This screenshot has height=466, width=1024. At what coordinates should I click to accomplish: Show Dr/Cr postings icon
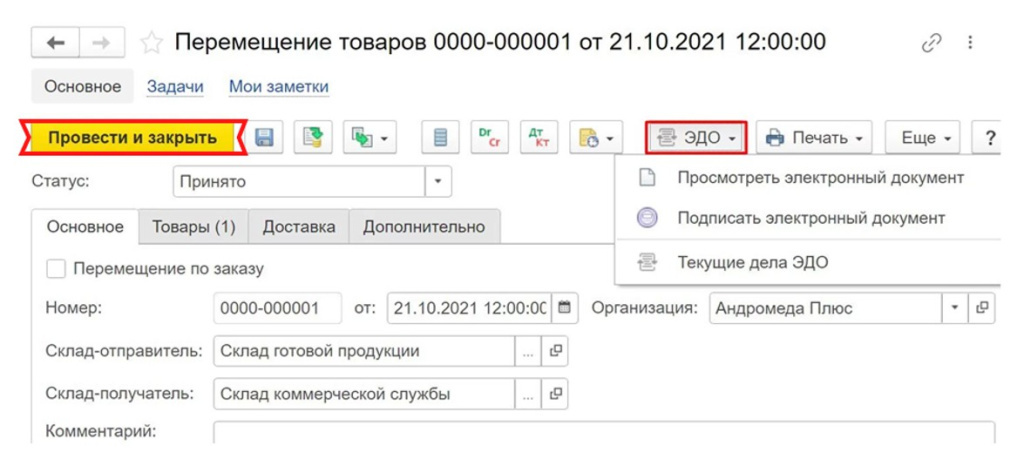pos(490,138)
